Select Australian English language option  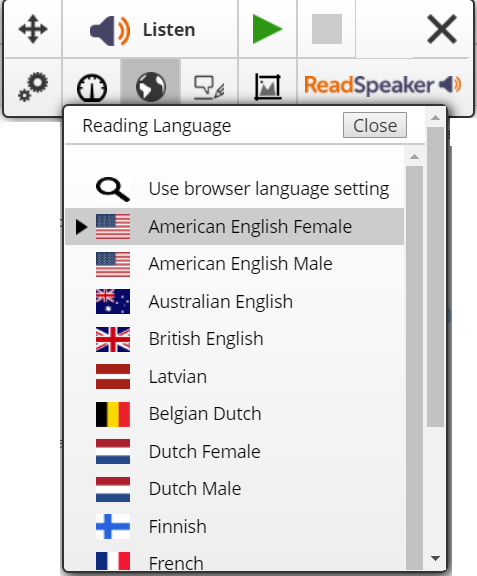tap(234, 302)
